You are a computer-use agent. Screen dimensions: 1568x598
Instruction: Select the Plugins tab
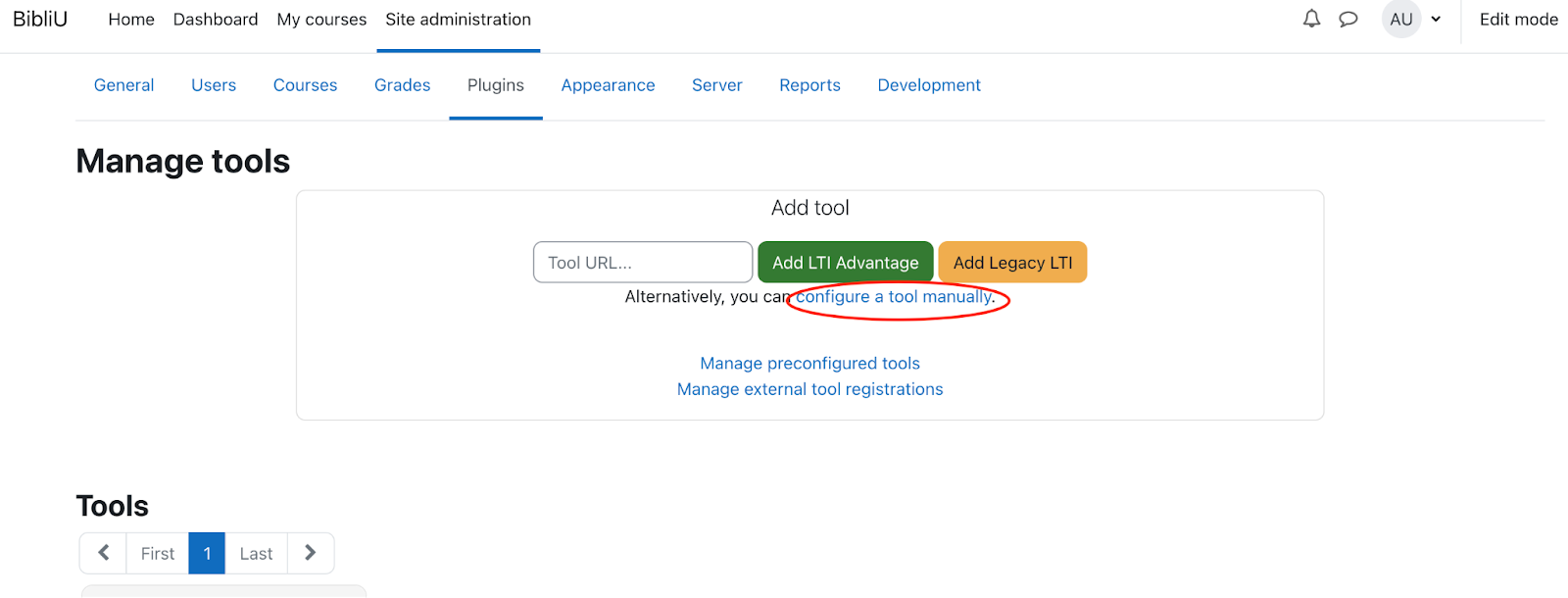pos(496,85)
